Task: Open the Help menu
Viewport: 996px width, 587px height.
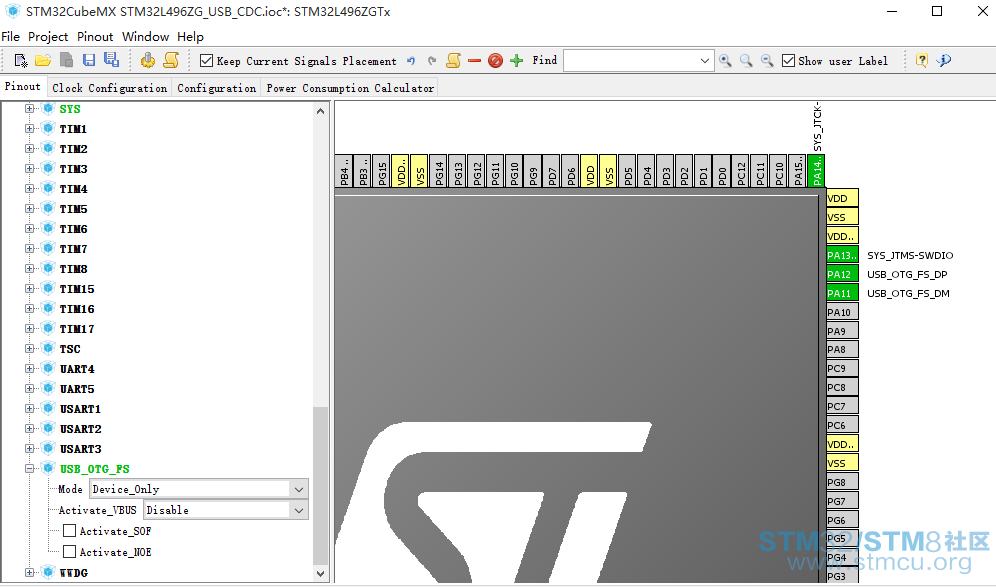Action: click(190, 37)
